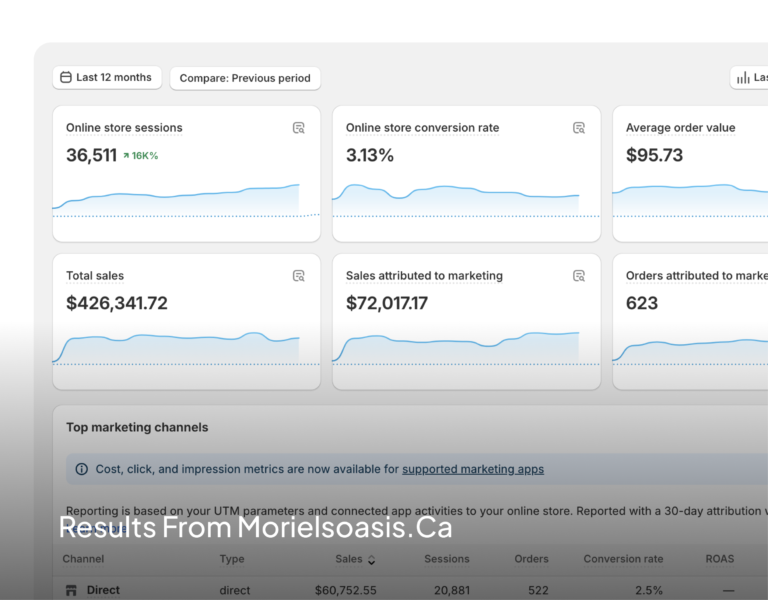
Task: Click the Online store conversion rate title
Action: (423, 128)
